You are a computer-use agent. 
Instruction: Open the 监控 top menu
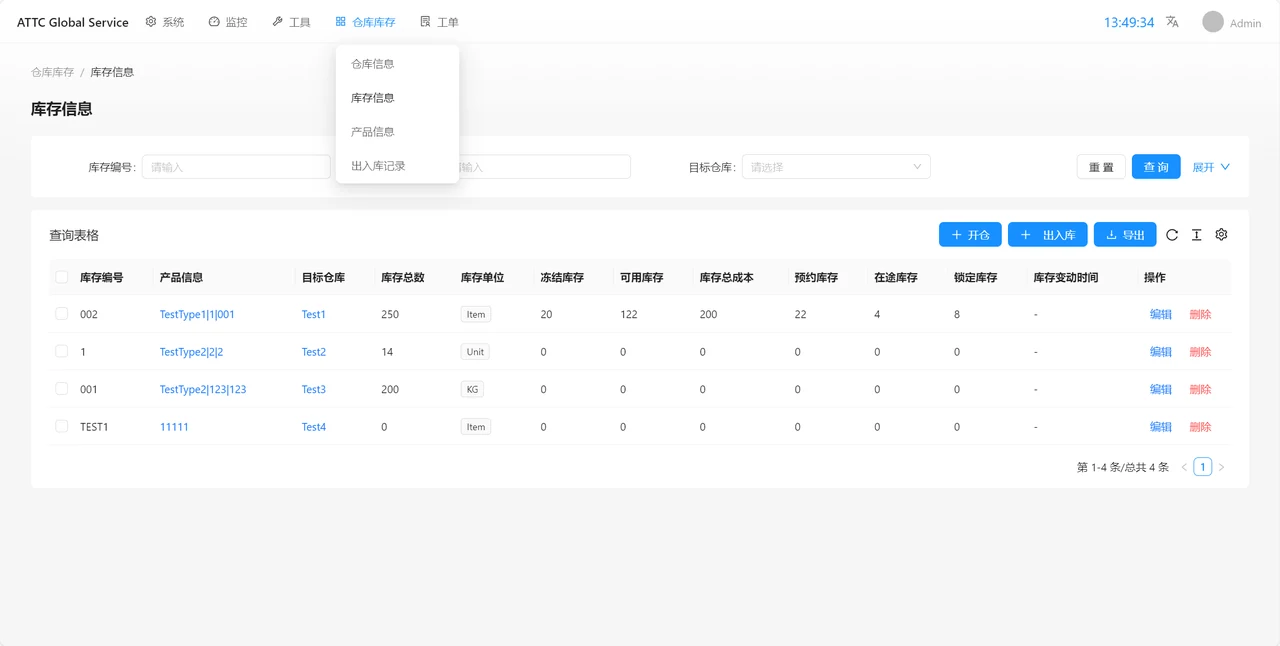click(228, 22)
